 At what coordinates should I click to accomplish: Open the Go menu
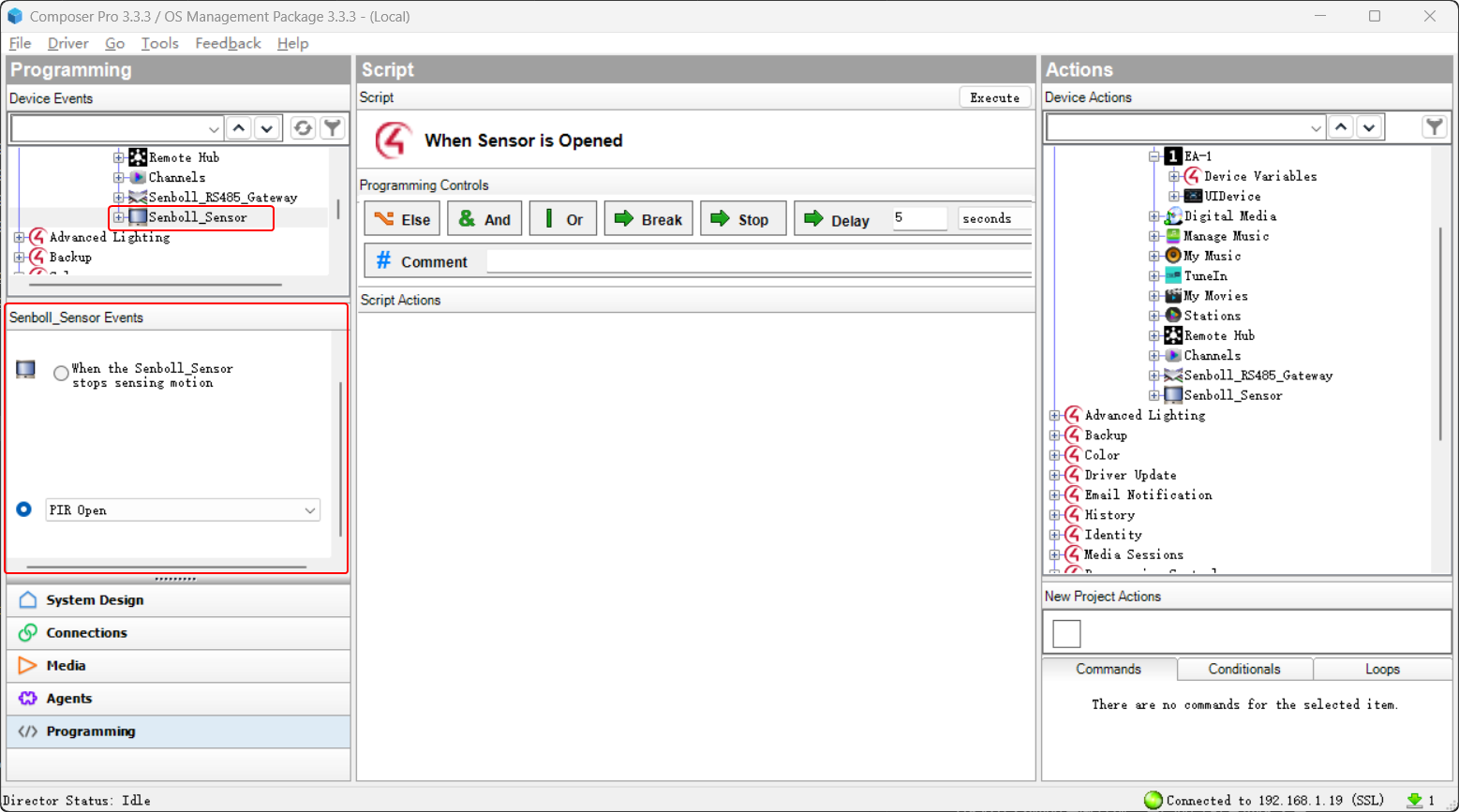coord(114,43)
